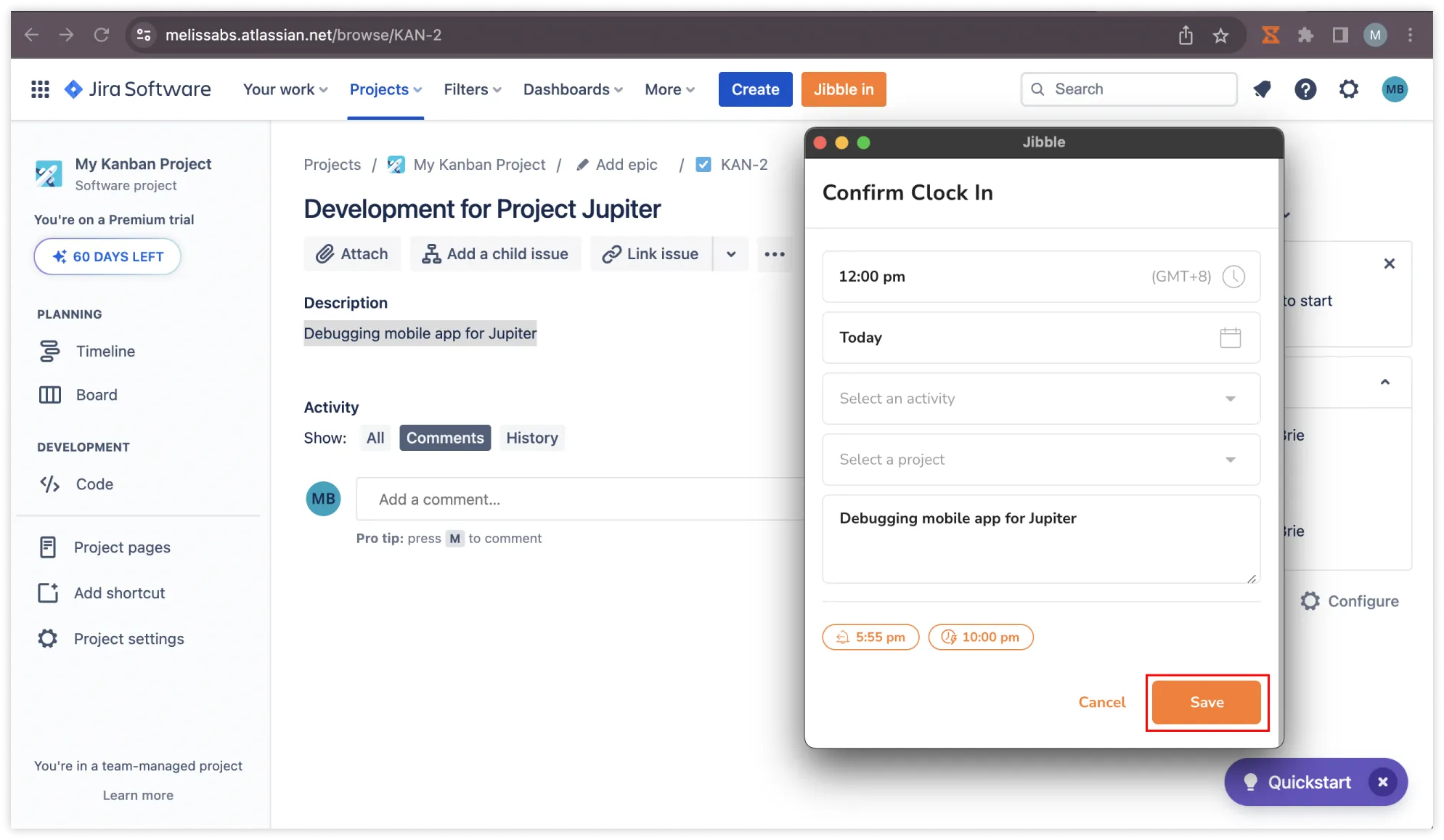The height and width of the screenshot is (840, 1444).
Task: Select the 5:55 pm reminder chip
Action: [870, 637]
